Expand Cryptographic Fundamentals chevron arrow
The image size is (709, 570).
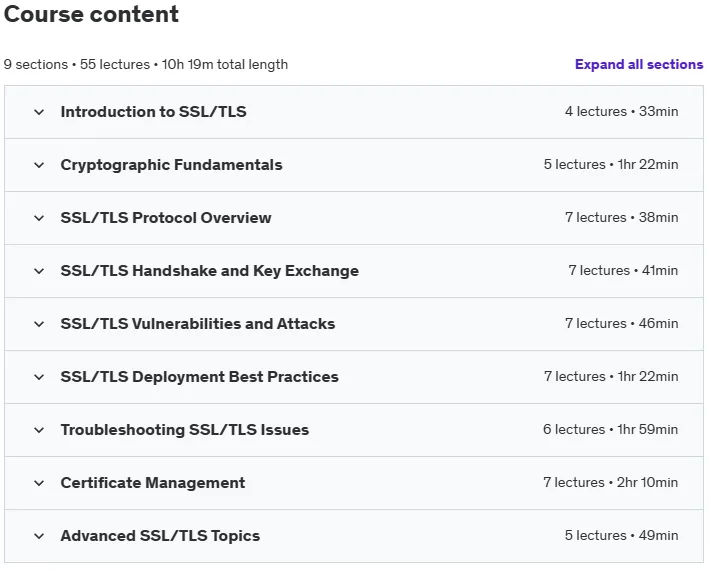[39, 165]
